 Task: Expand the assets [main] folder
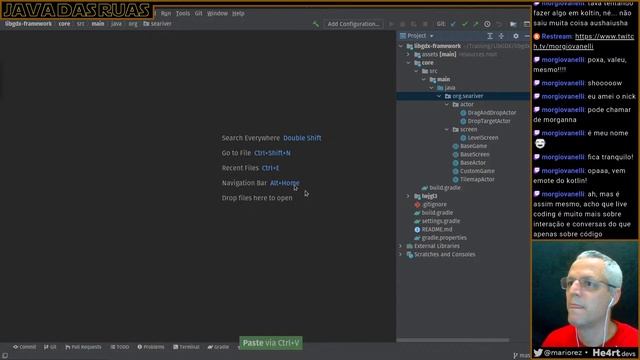click(408, 54)
